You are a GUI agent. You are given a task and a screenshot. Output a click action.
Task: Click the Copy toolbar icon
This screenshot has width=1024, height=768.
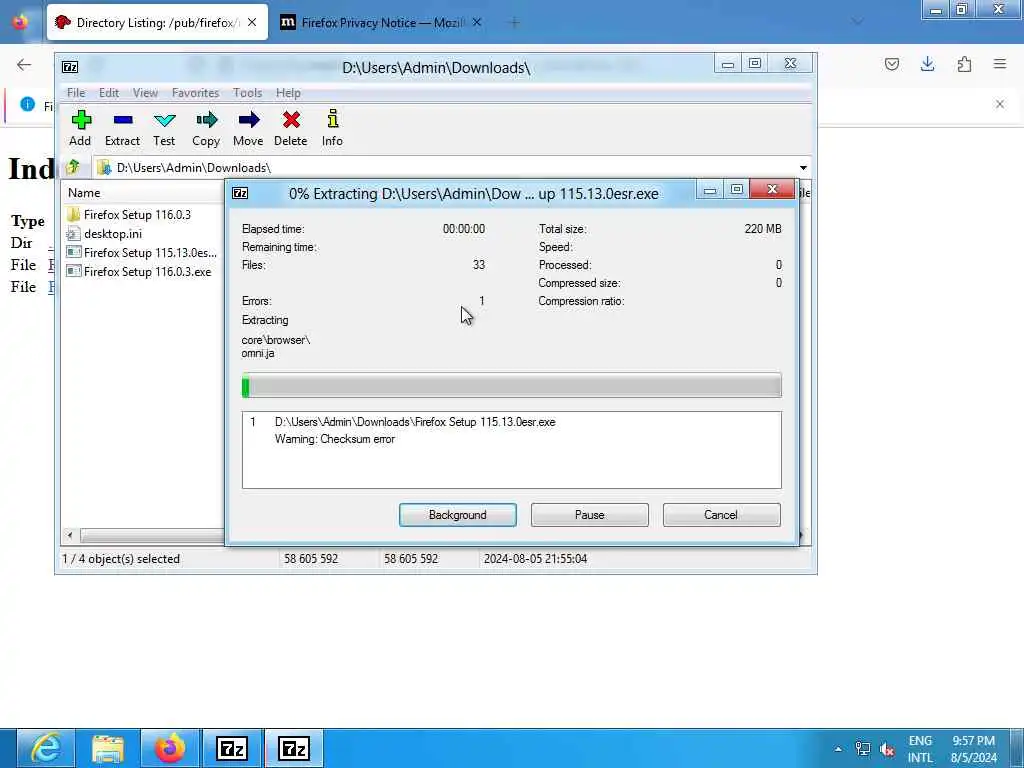coord(206,129)
